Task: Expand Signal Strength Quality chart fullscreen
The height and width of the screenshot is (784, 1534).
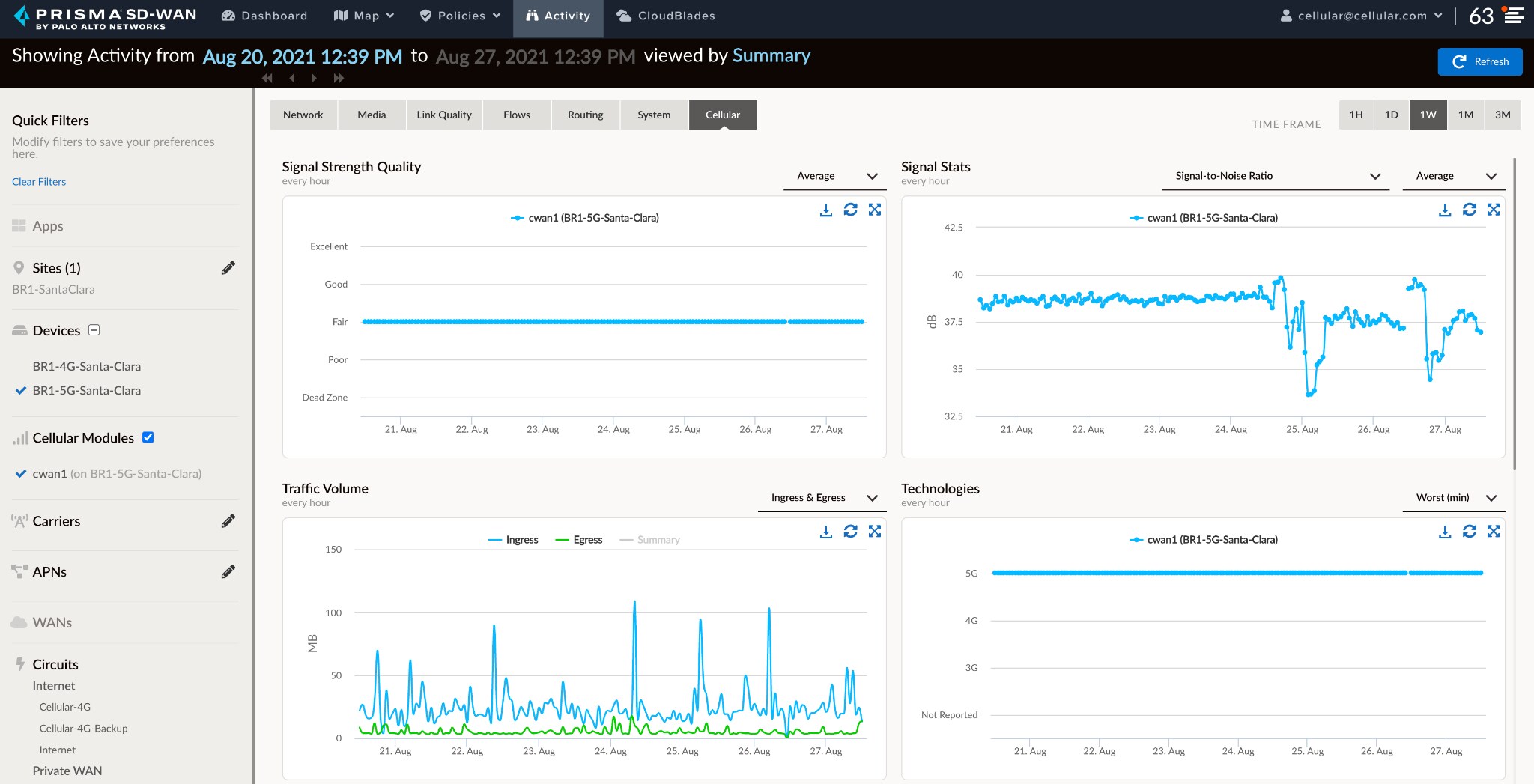Action: (x=875, y=210)
